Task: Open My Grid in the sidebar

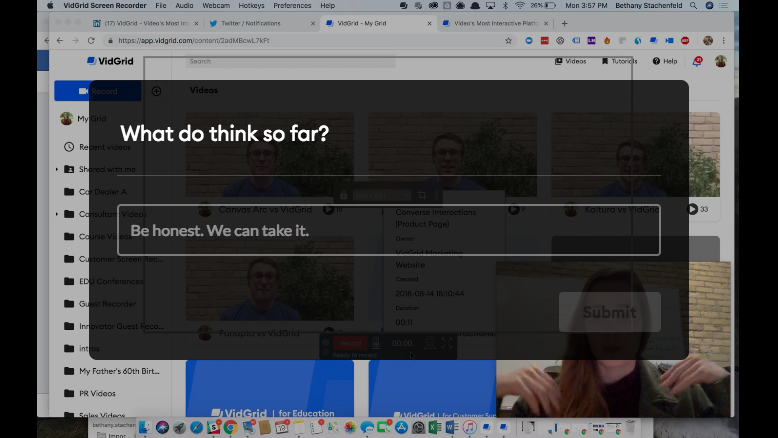Action: coord(83,119)
